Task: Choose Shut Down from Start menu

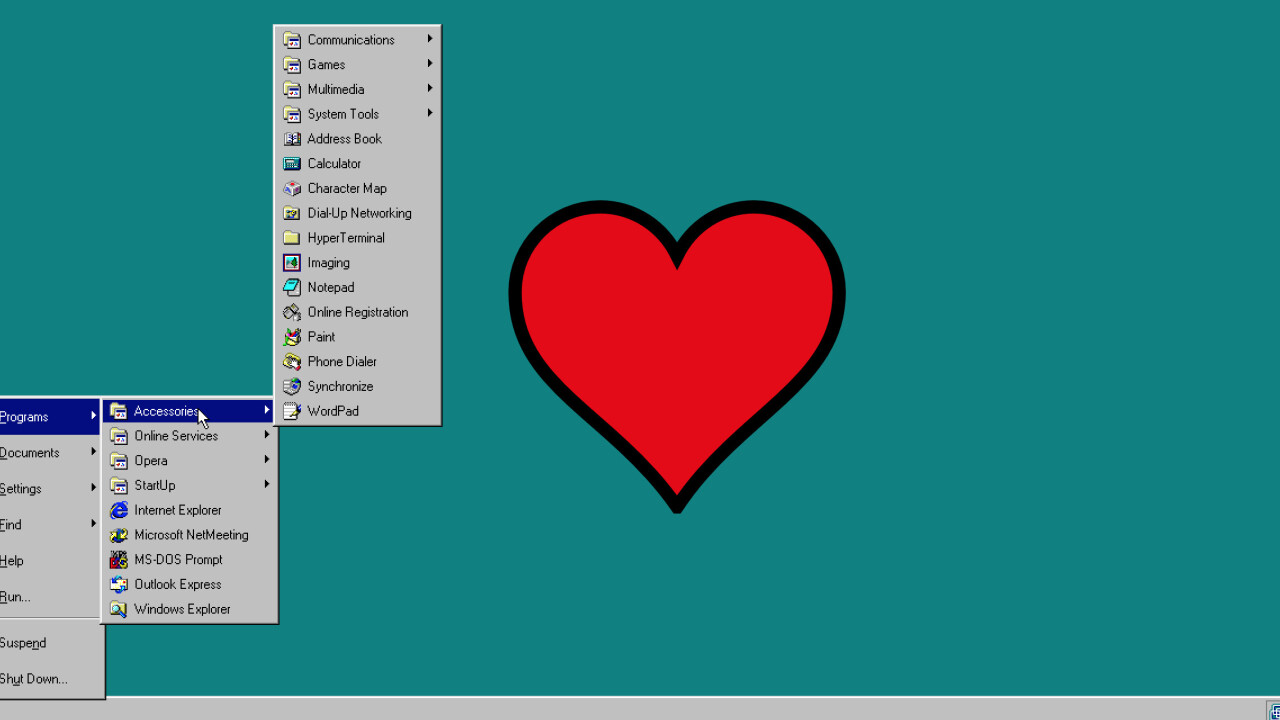Action: point(34,679)
